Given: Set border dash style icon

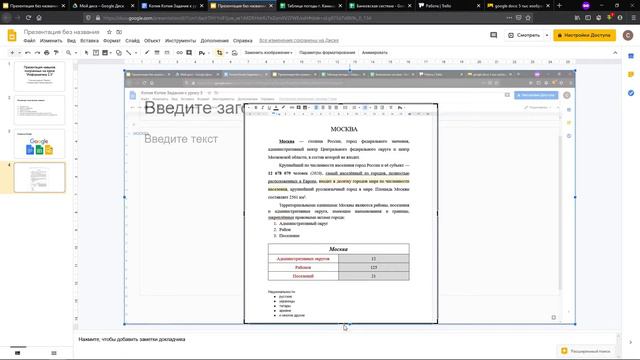Looking at the screenshot, I should [167, 53].
